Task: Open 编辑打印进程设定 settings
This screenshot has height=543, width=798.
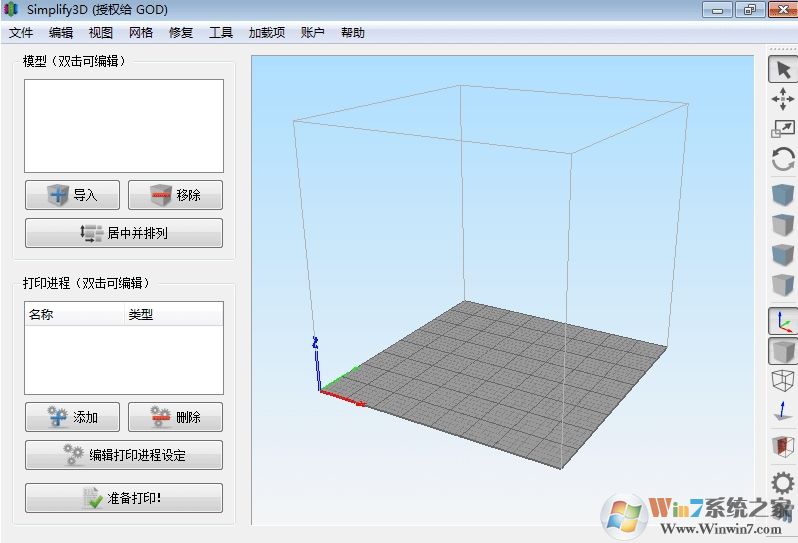Action: pyautogui.click(x=124, y=455)
